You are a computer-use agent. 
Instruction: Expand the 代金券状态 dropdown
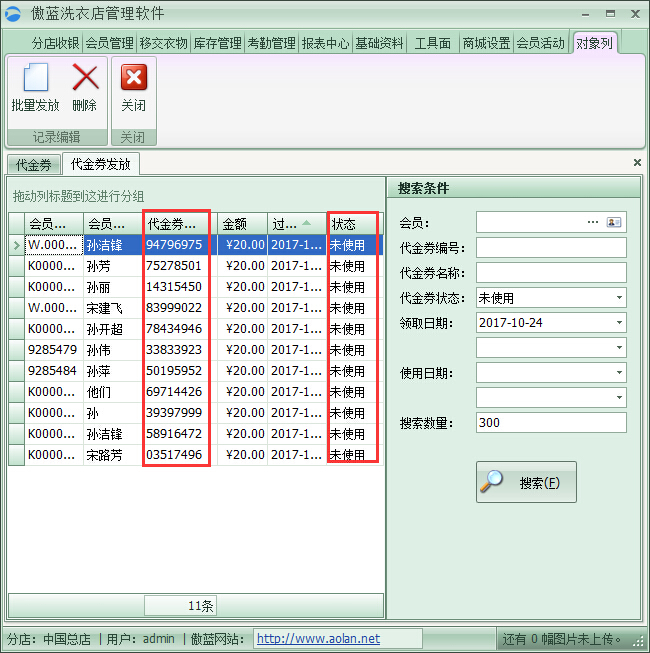tap(619, 298)
